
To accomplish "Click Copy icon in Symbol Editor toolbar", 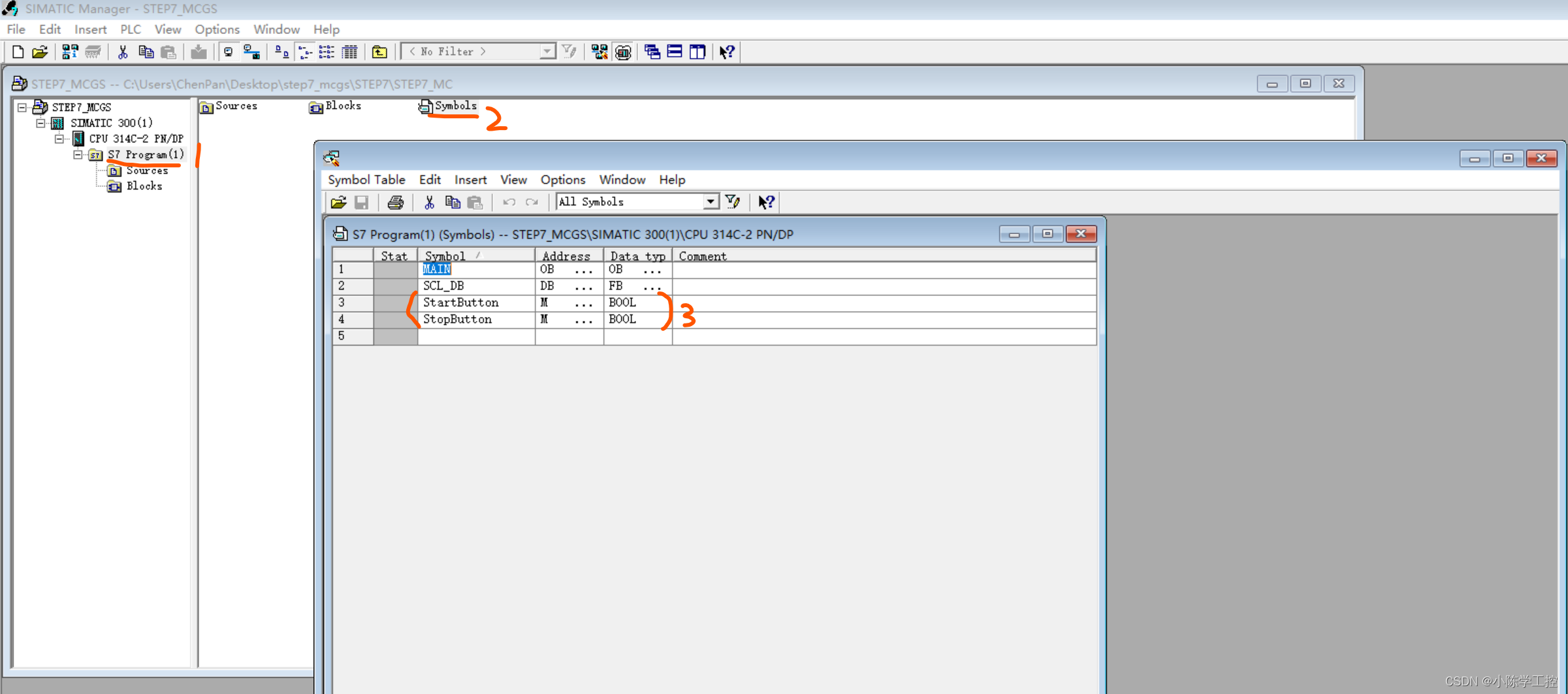I will (452, 203).
